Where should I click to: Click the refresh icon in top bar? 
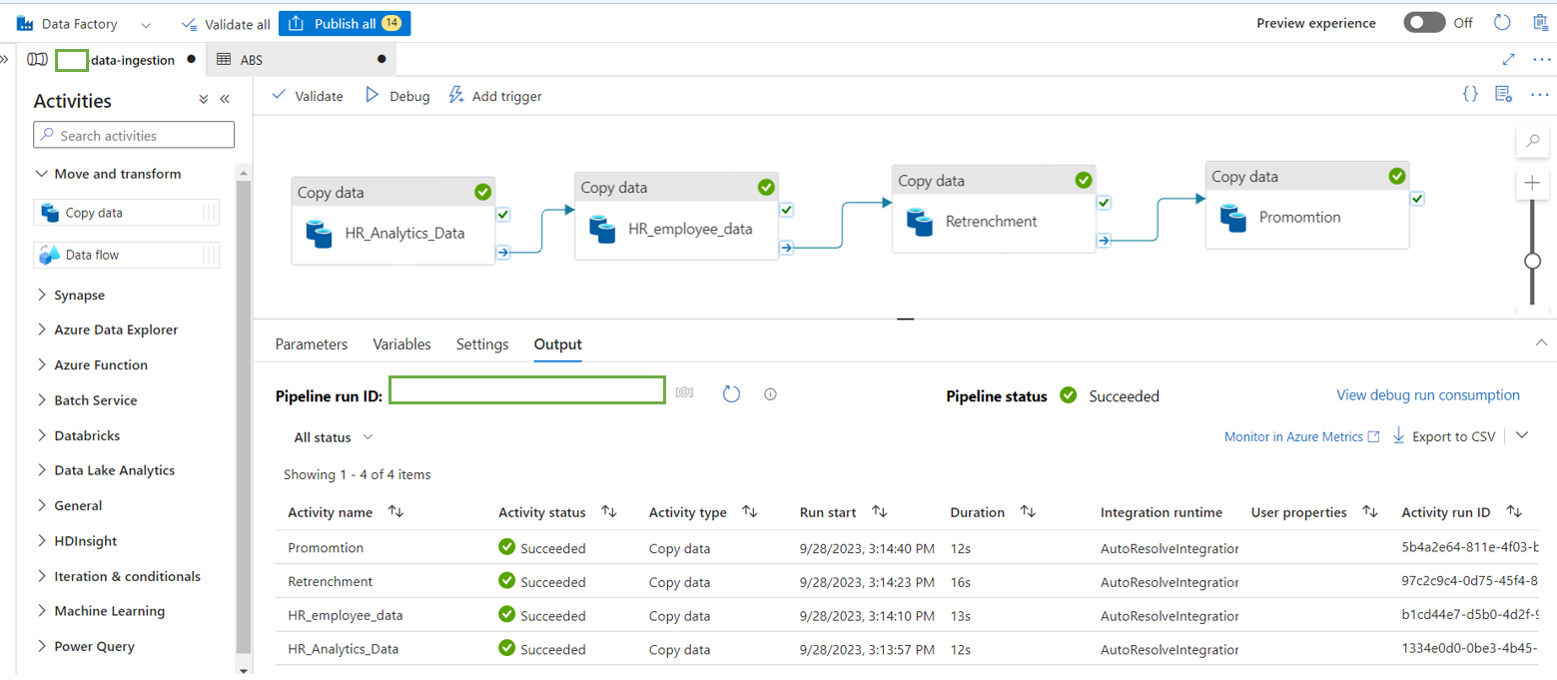click(1502, 22)
